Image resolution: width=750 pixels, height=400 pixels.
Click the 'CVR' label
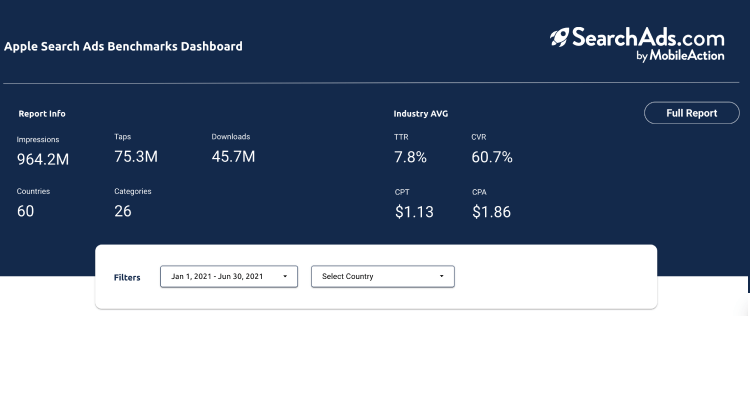[x=479, y=137]
